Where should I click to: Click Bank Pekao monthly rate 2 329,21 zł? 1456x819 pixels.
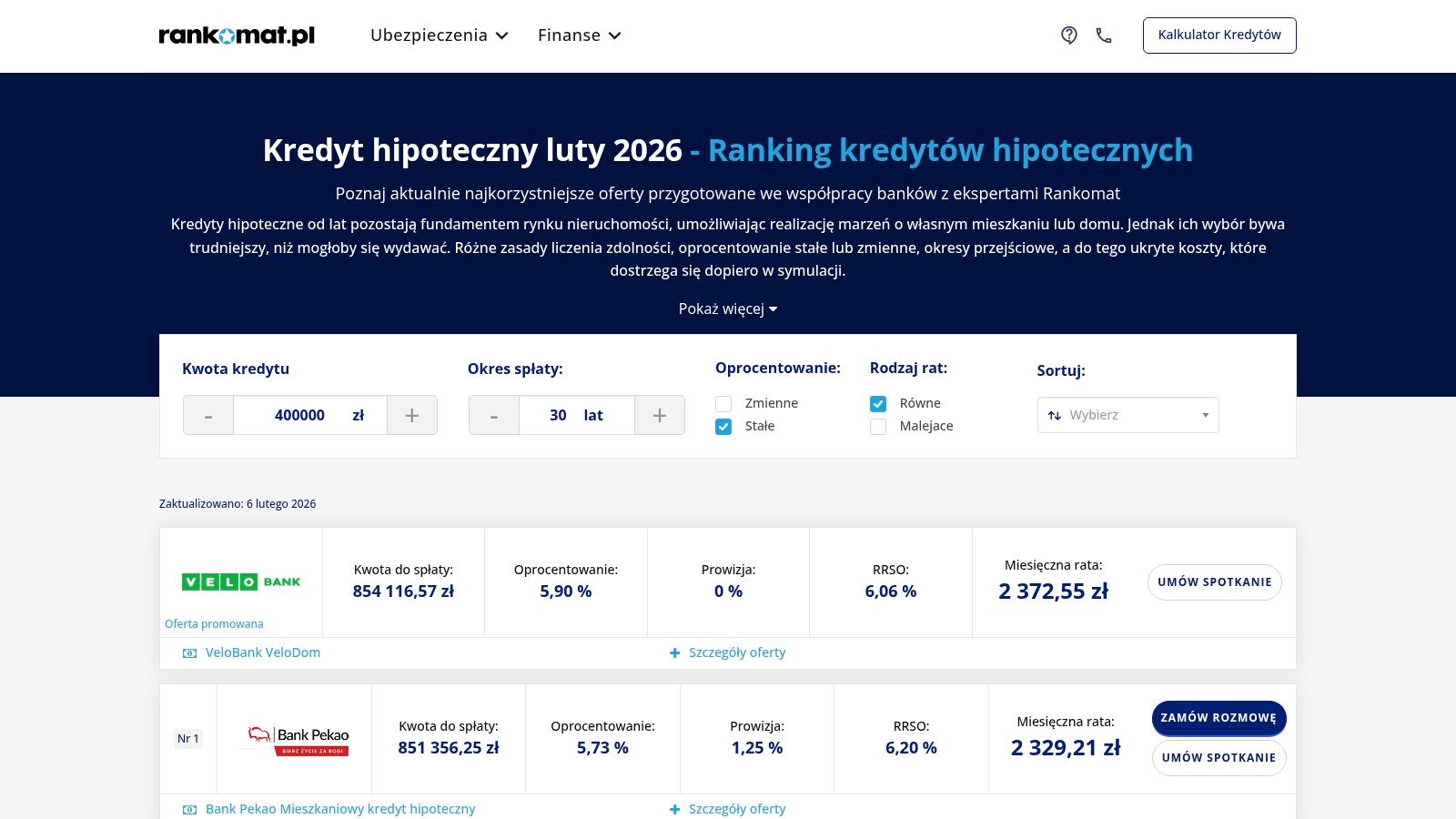pos(1066,748)
